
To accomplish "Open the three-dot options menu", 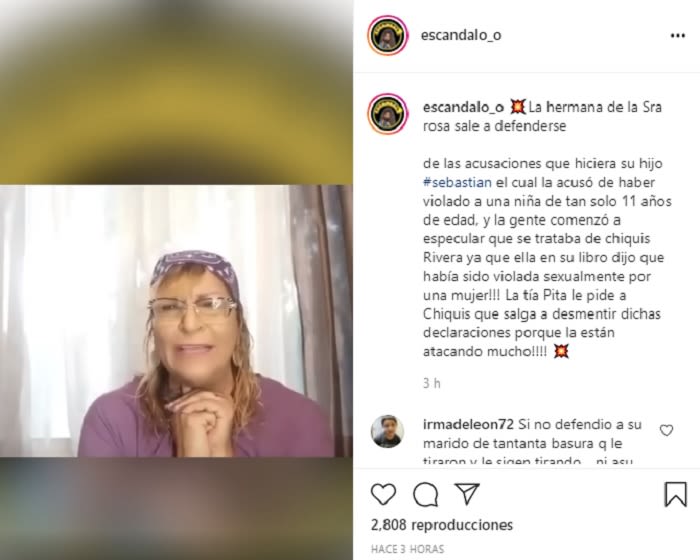I will [x=678, y=36].
